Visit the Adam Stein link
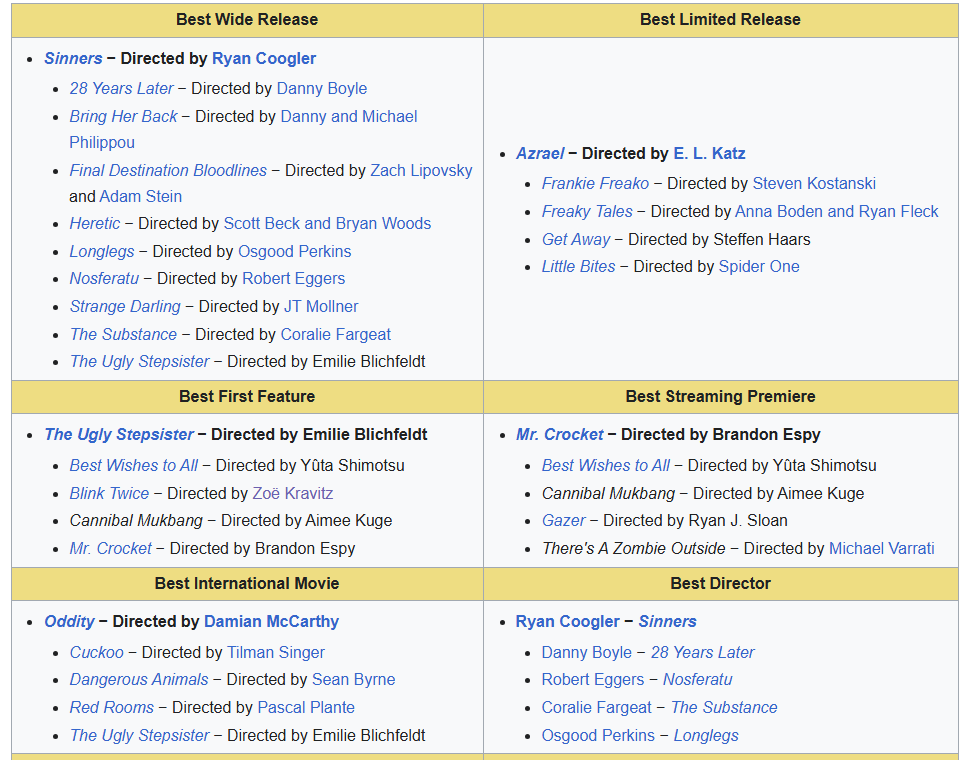 [x=141, y=196]
